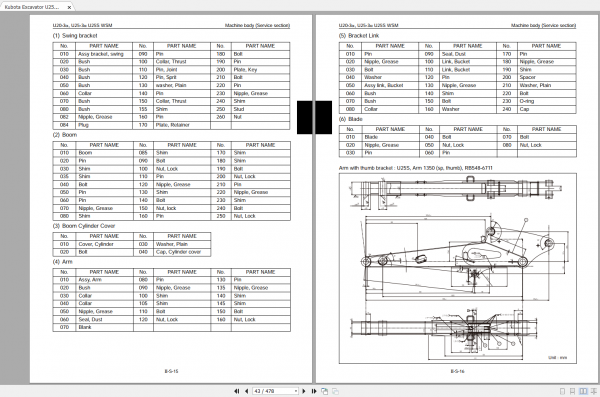Click the Bracket Link section heading
Viewport: 600px width, 397px height.
359,36
